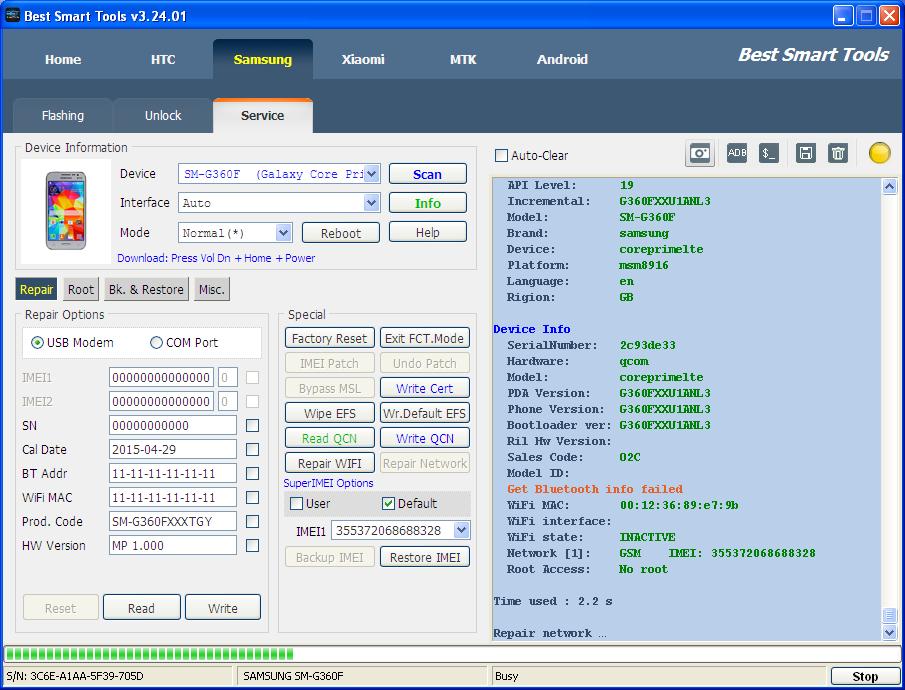
Task: Open the Mode dropdown
Action: (283, 233)
